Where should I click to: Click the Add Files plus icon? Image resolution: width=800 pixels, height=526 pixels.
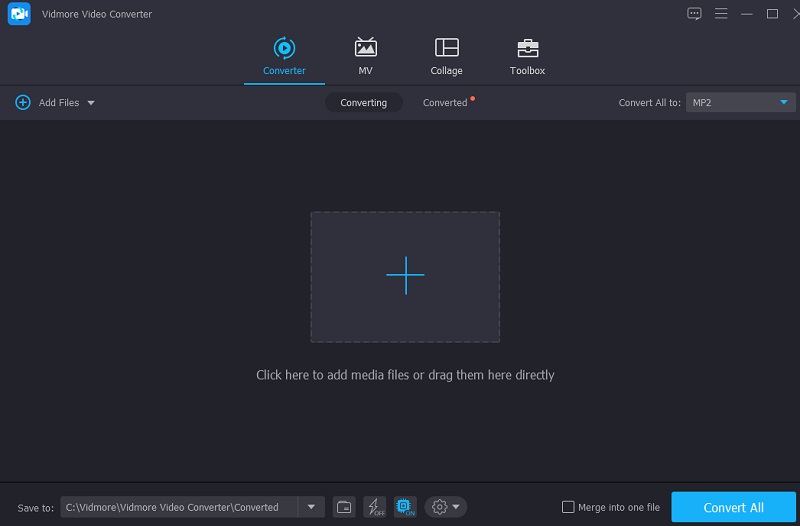[23, 103]
